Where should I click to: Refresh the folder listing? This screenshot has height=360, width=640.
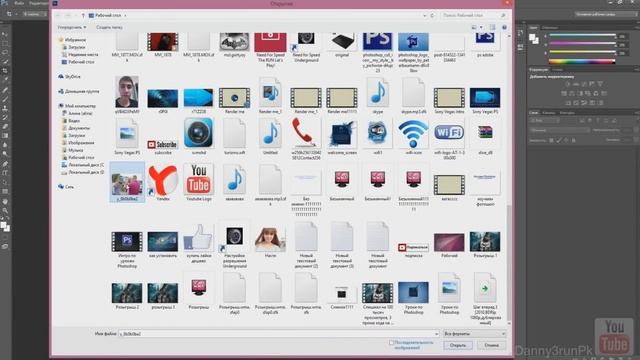coord(432,16)
